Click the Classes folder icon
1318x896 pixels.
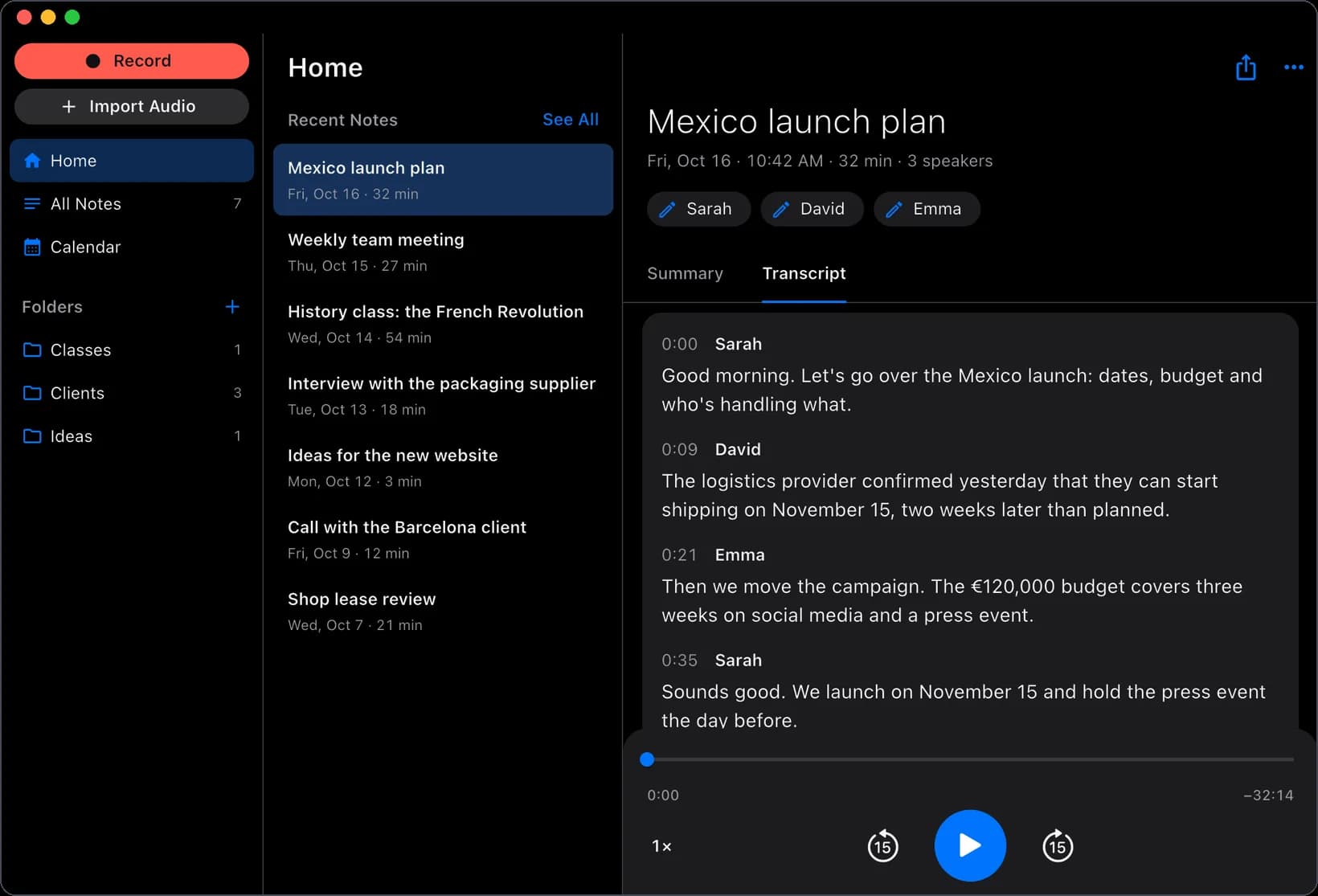coord(32,350)
